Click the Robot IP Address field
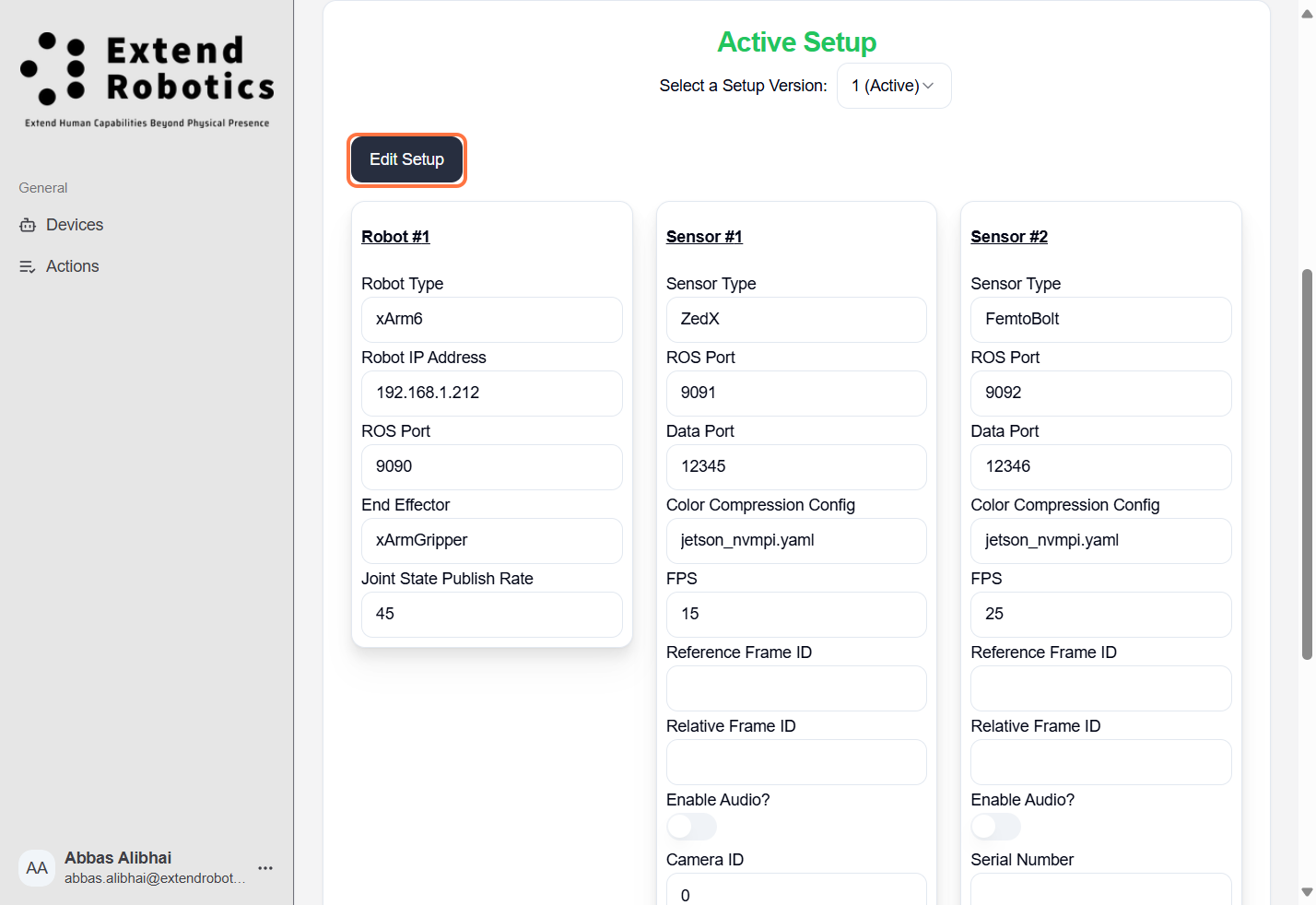This screenshot has width=1316, height=905. pos(492,394)
